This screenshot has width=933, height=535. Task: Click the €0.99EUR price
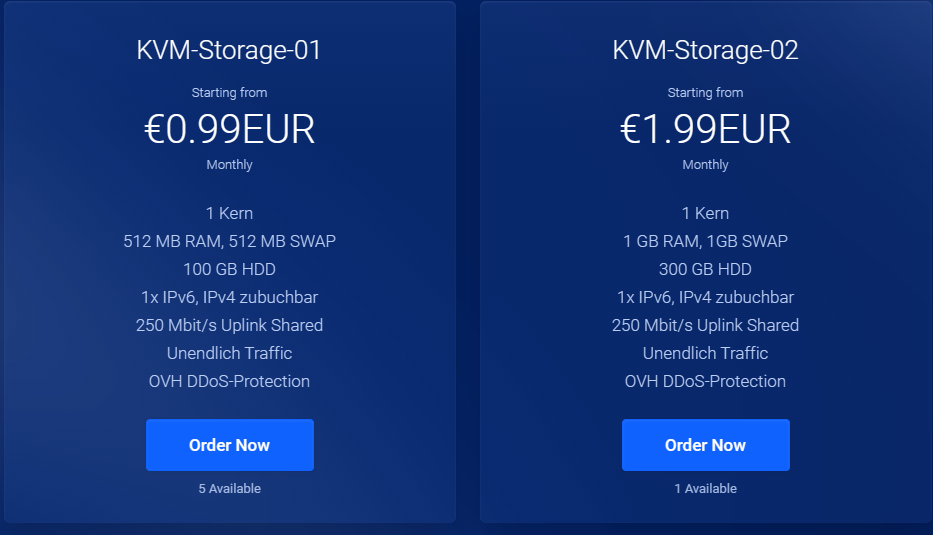229,129
